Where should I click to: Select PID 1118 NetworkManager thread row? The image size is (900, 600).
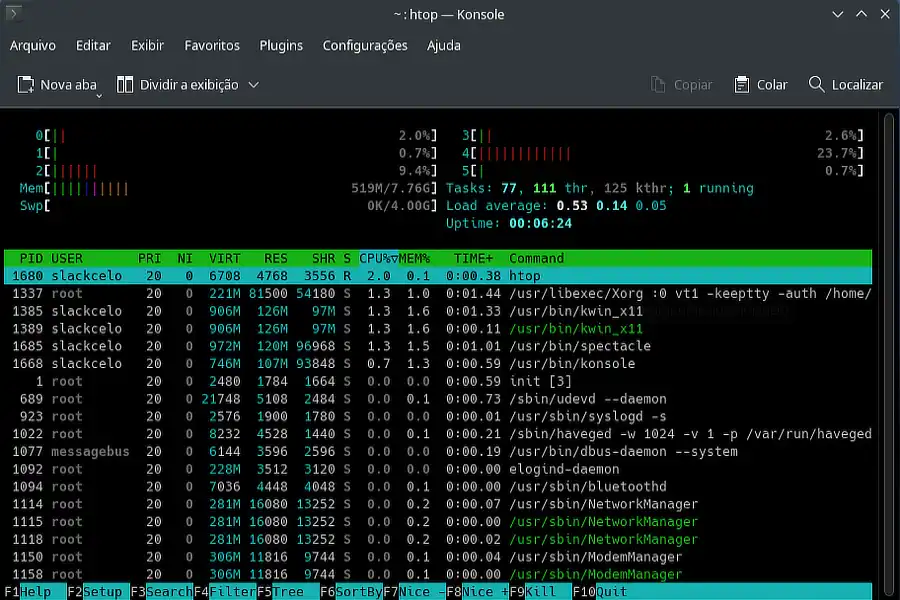point(438,539)
